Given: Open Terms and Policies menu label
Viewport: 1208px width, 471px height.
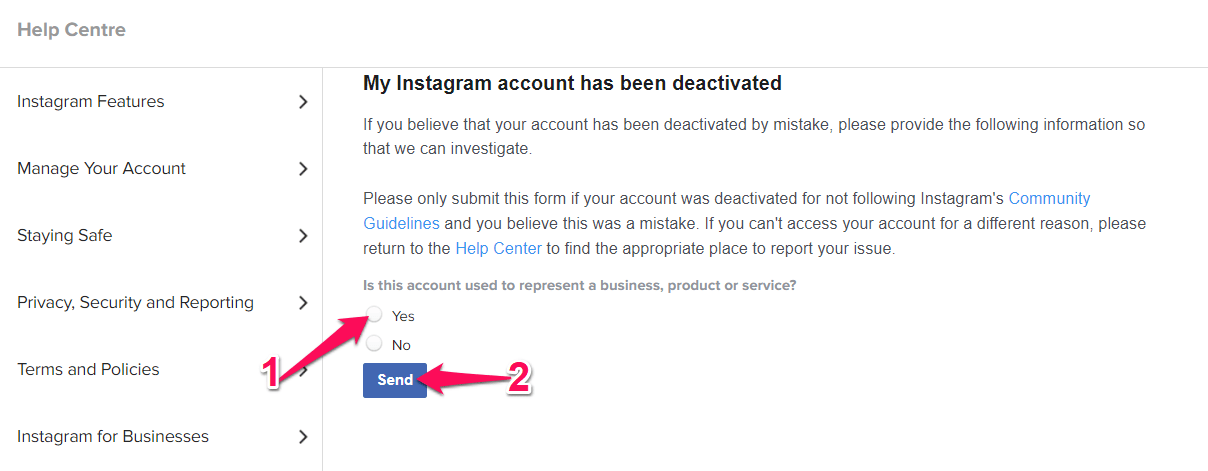Looking at the screenshot, I should coord(88,370).
